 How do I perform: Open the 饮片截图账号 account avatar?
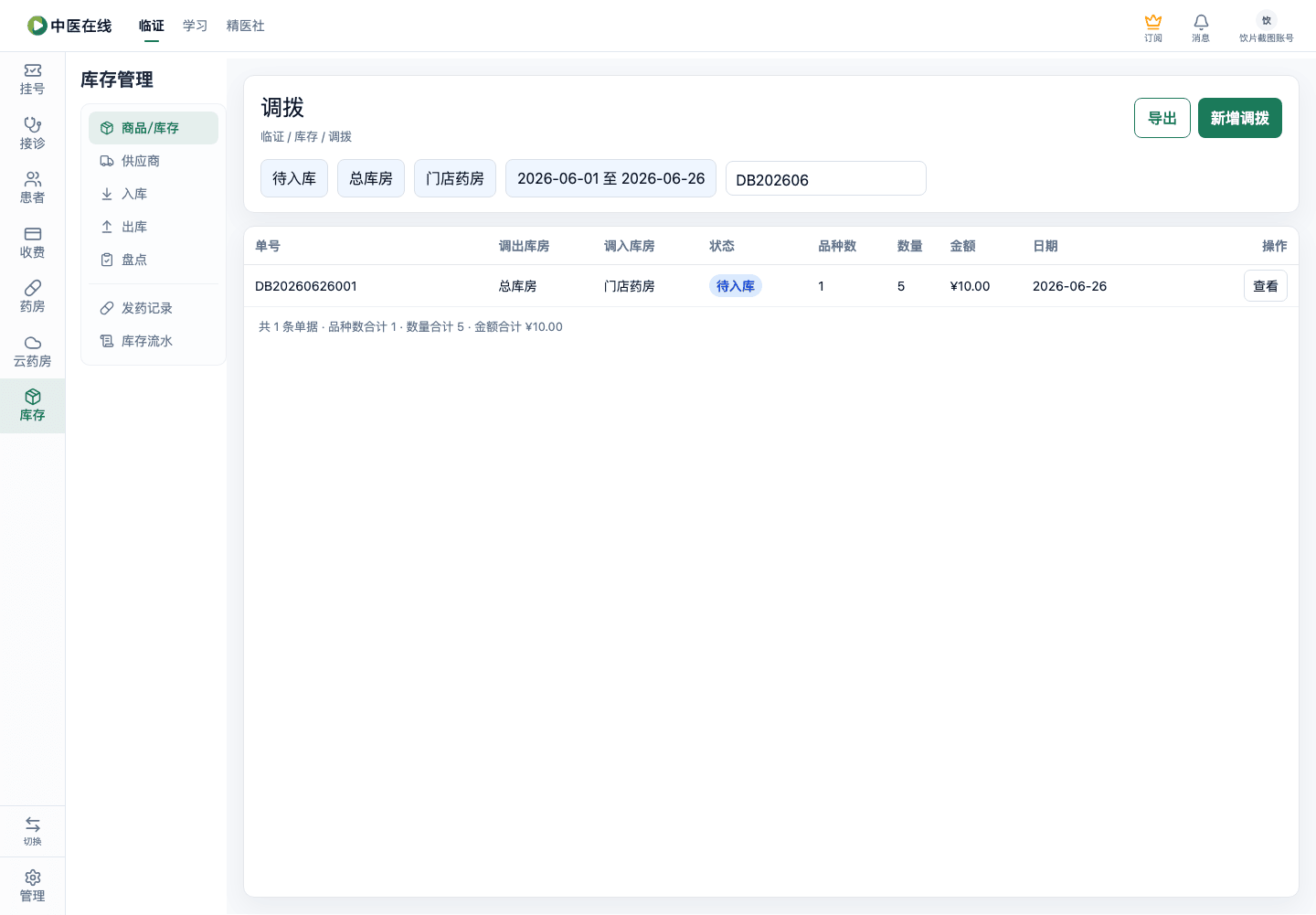pos(1267,20)
